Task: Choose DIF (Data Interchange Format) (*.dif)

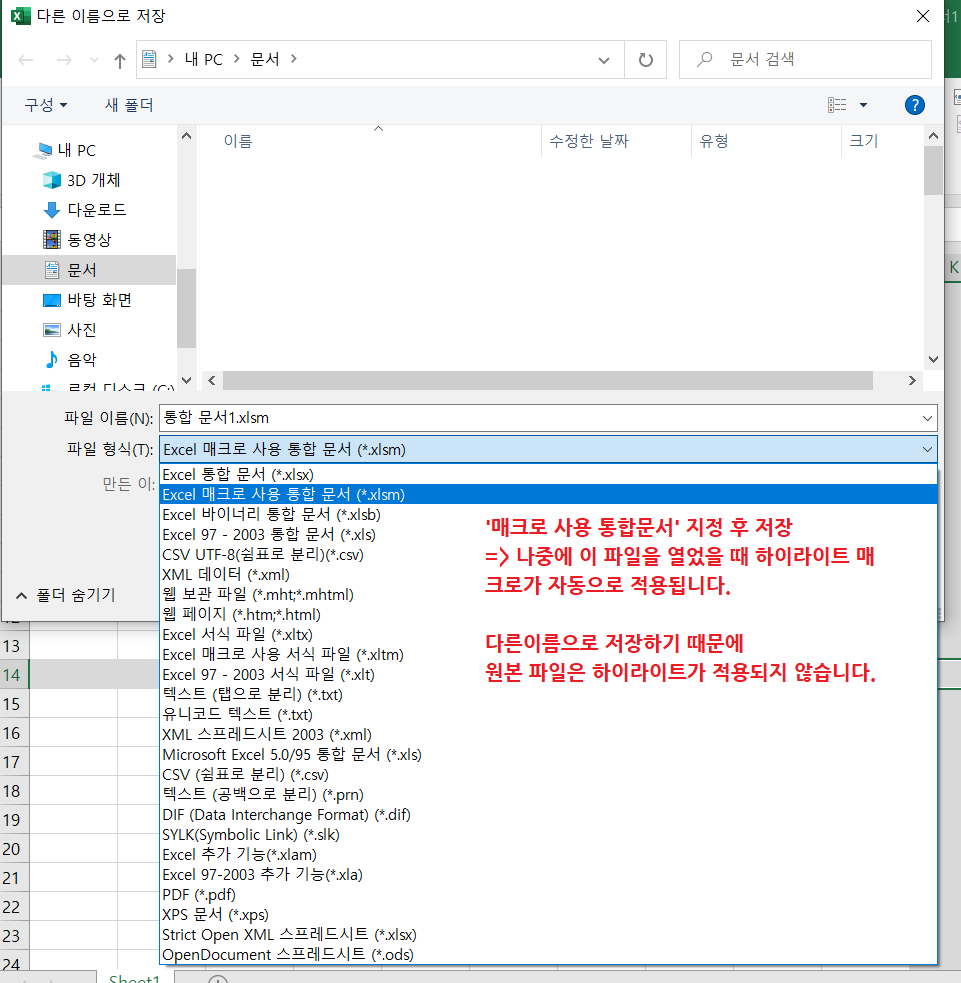Action: 549,815
